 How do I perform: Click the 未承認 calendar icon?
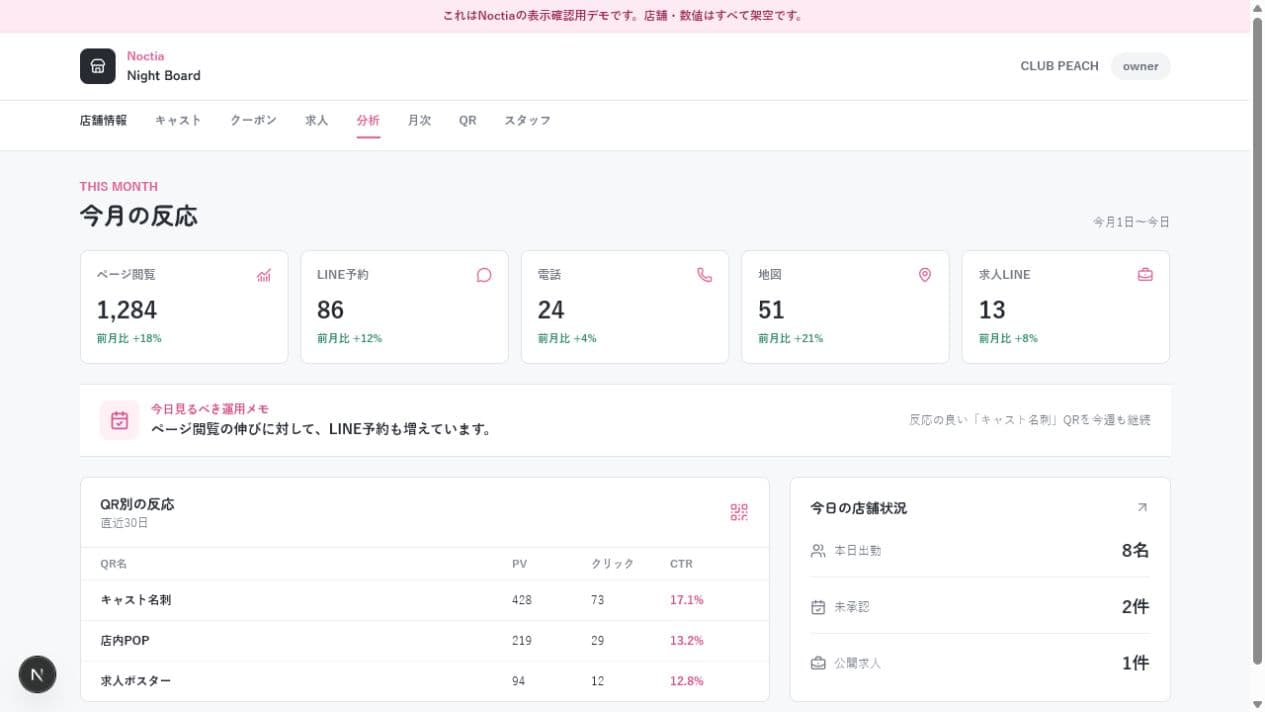point(818,607)
